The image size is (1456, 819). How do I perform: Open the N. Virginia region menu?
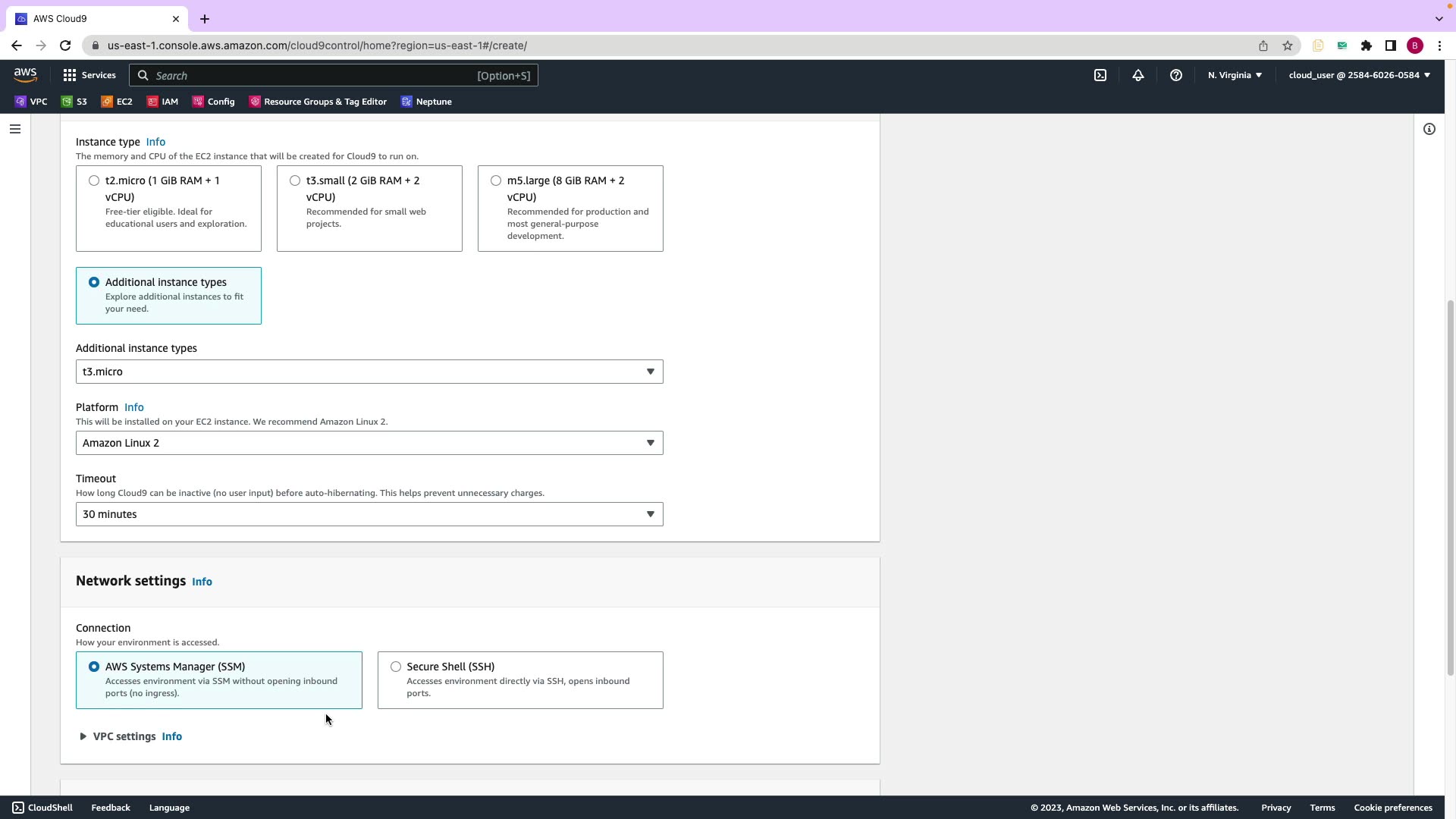1235,75
